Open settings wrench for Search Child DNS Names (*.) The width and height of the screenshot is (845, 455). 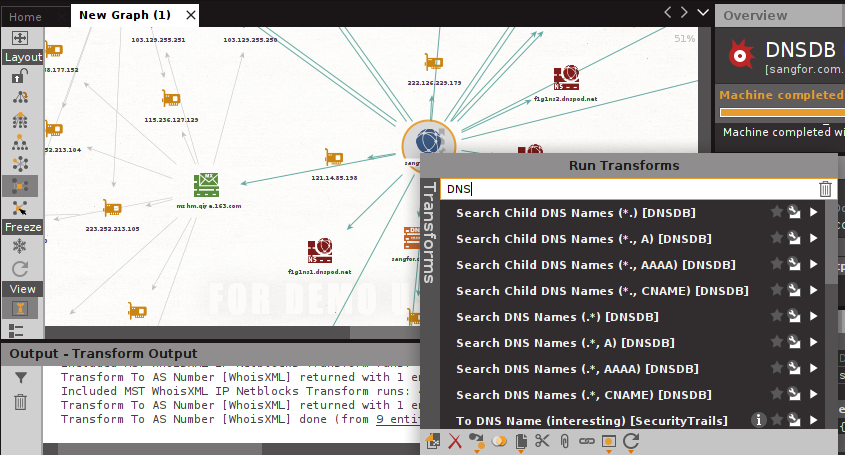coord(794,212)
